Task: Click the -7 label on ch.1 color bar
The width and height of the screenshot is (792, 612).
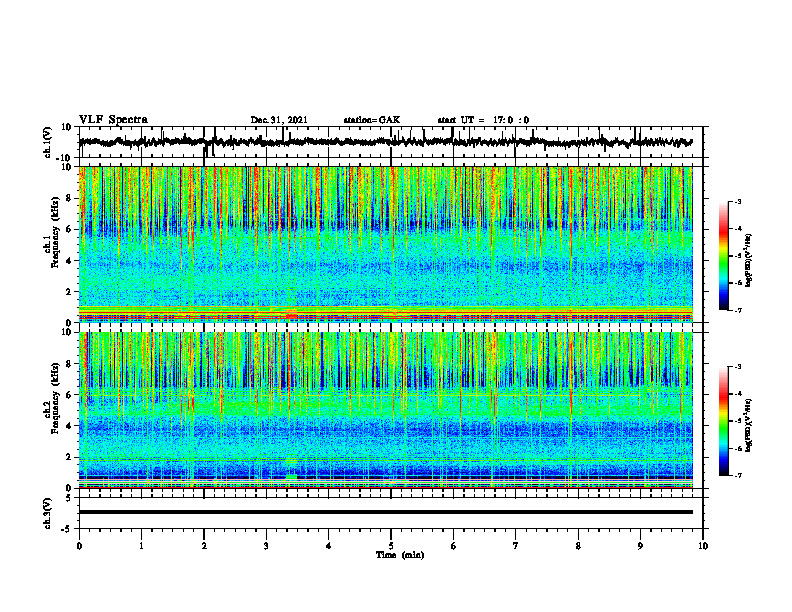Action: coord(736,310)
